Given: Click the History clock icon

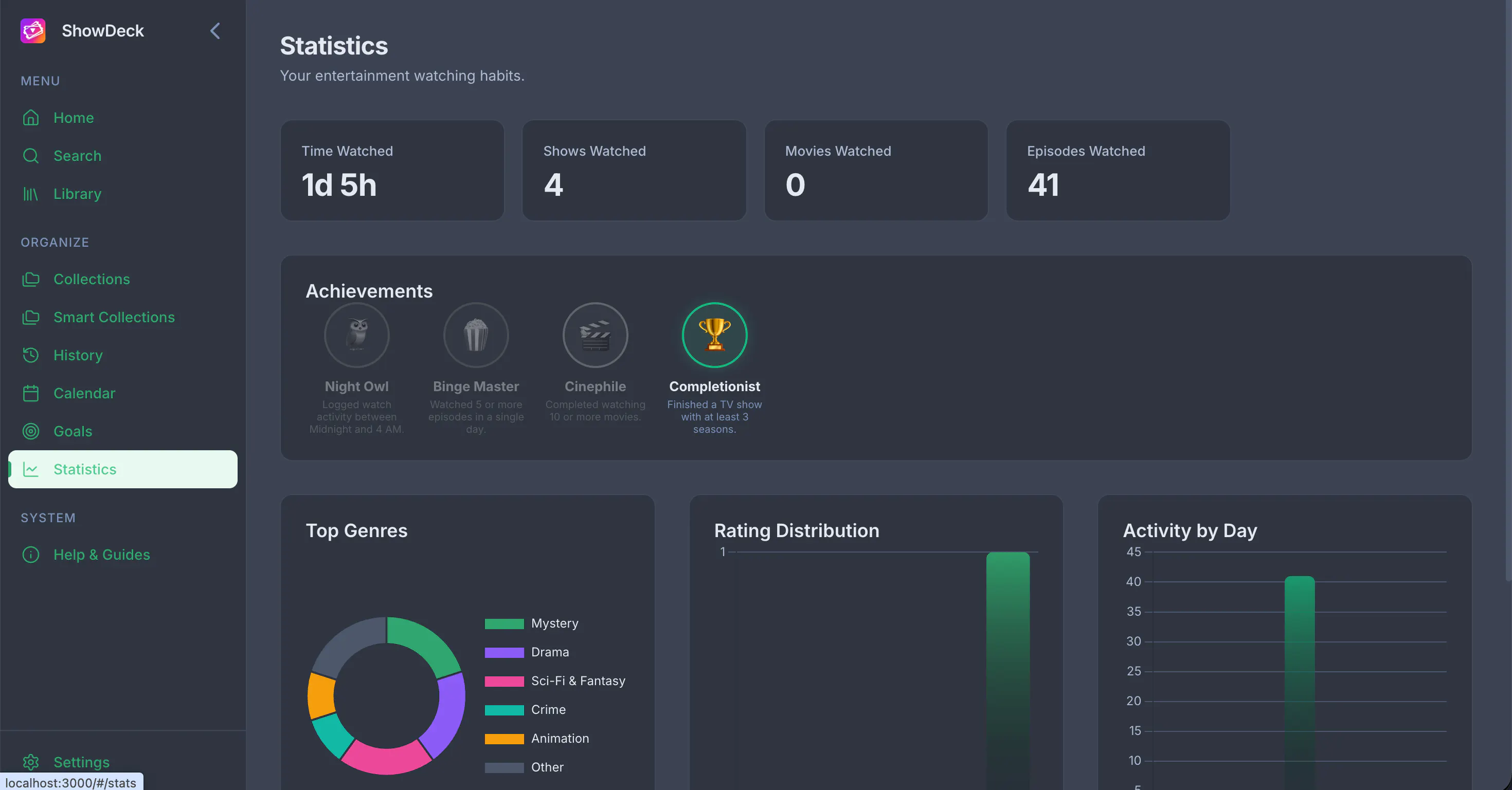Looking at the screenshot, I should click(30, 355).
